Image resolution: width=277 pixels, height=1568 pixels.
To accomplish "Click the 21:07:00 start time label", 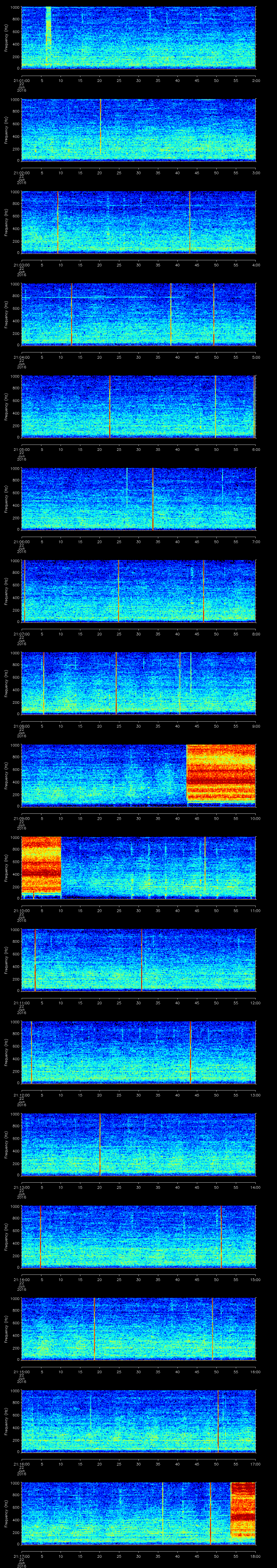I will [x=21, y=634].
